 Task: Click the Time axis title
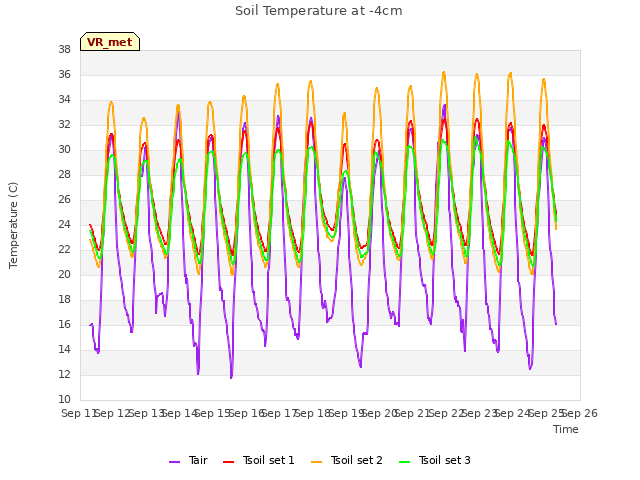(x=566, y=429)
